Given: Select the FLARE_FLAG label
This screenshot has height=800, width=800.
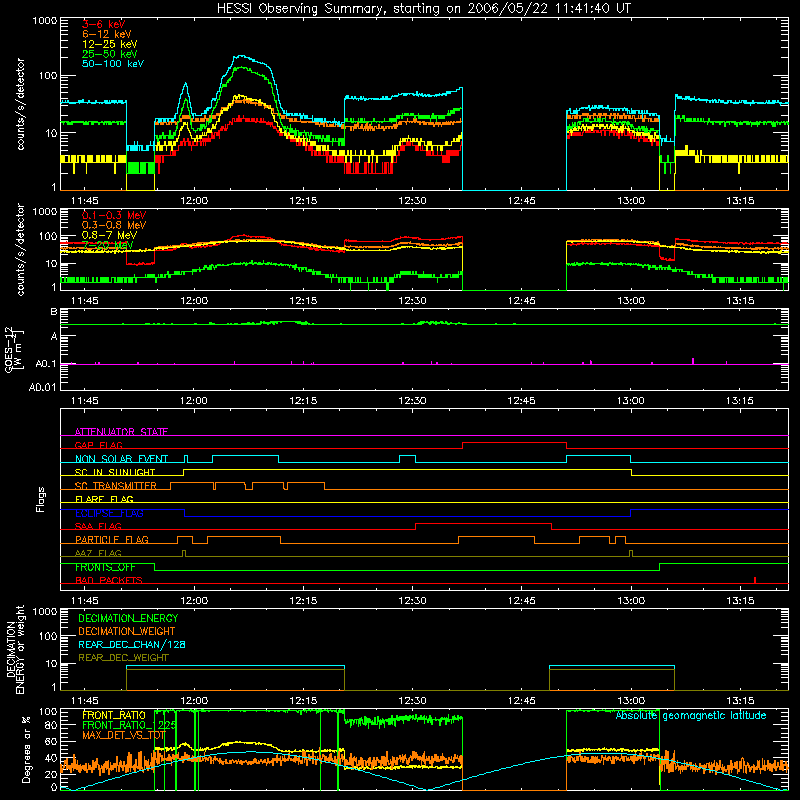Looking at the screenshot, I should (x=104, y=499).
